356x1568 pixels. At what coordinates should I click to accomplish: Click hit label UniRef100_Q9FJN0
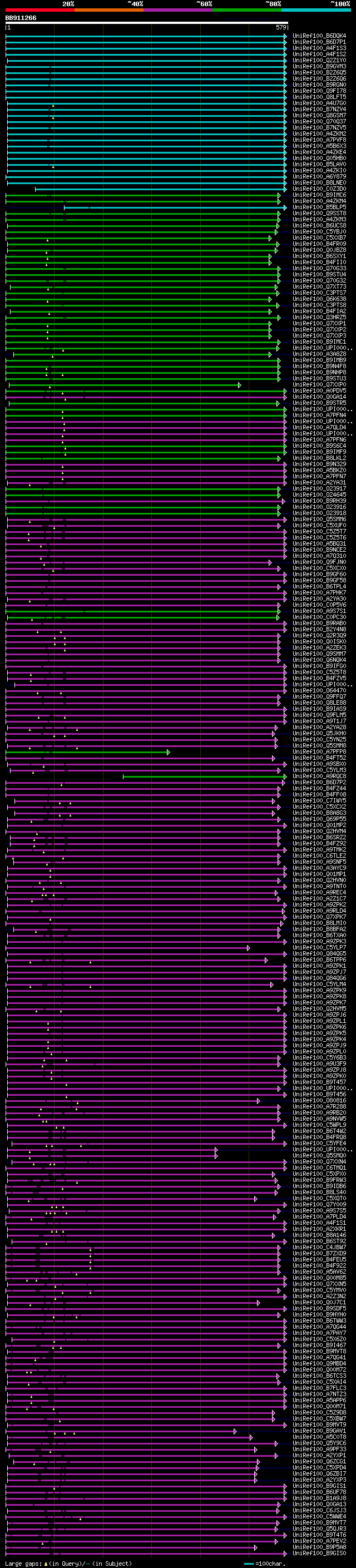319,562
